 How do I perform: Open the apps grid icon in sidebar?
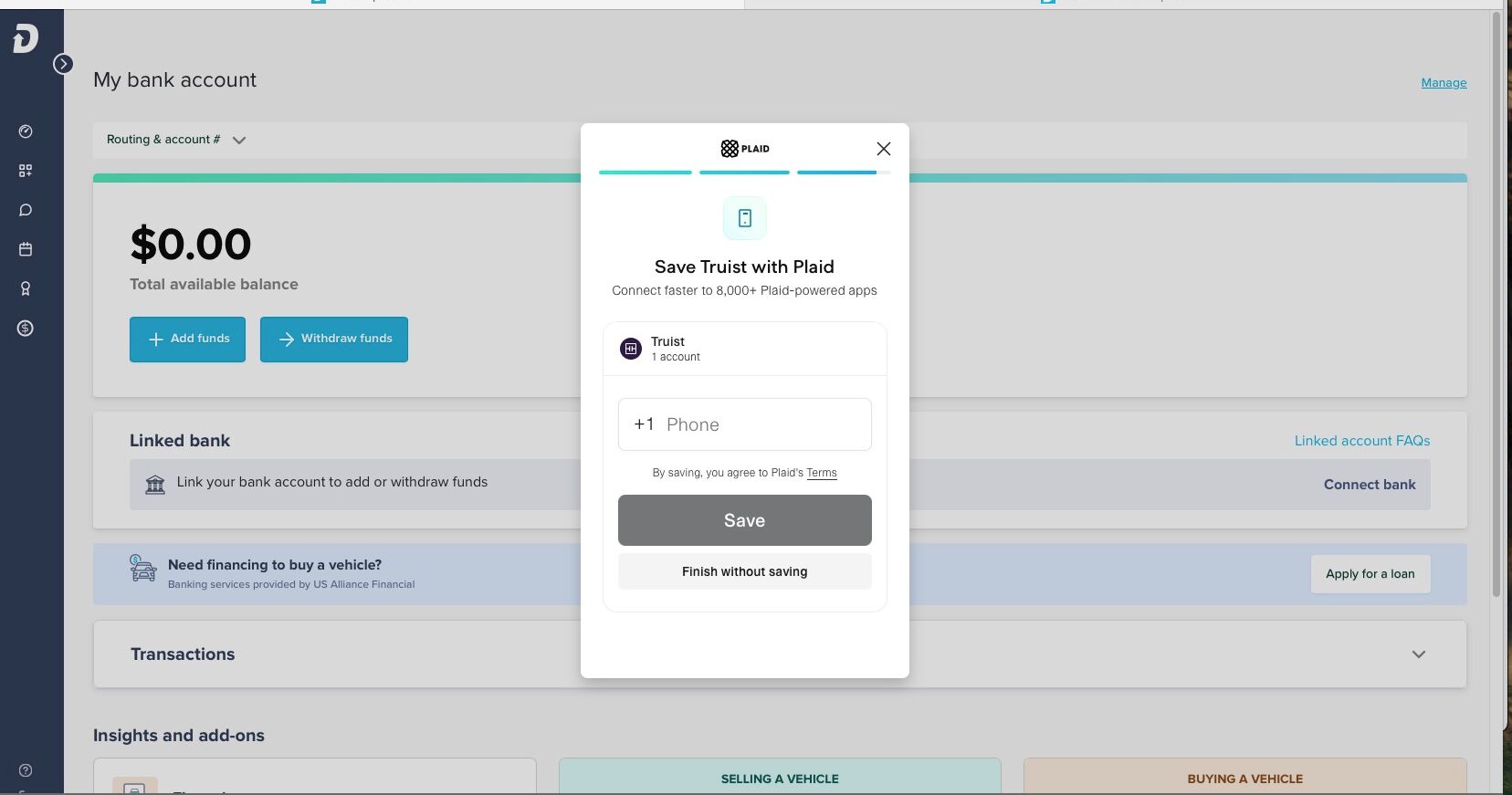point(26,171)
